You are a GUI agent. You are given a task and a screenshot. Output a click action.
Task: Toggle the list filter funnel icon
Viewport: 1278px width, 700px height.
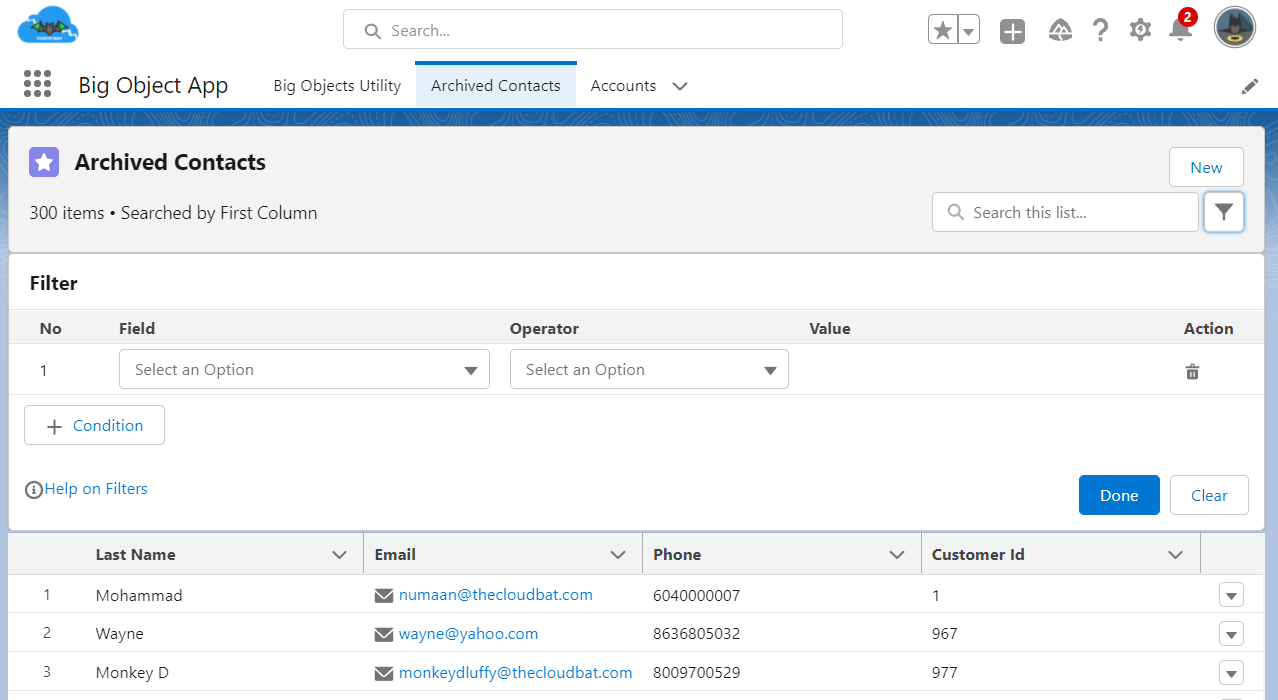(x=1224, y=212)
